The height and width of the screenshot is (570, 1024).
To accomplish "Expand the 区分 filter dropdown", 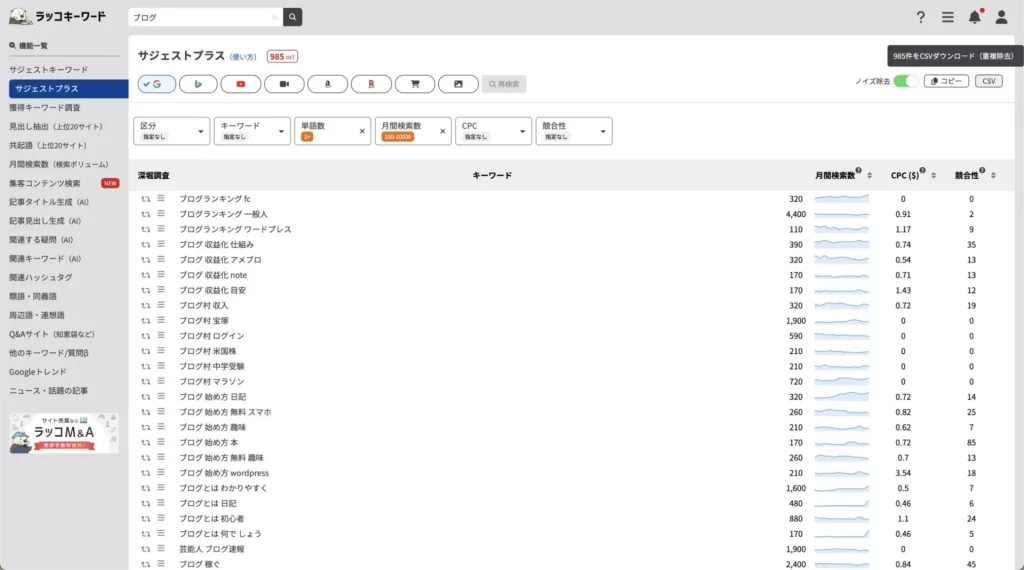I will 171,131.
